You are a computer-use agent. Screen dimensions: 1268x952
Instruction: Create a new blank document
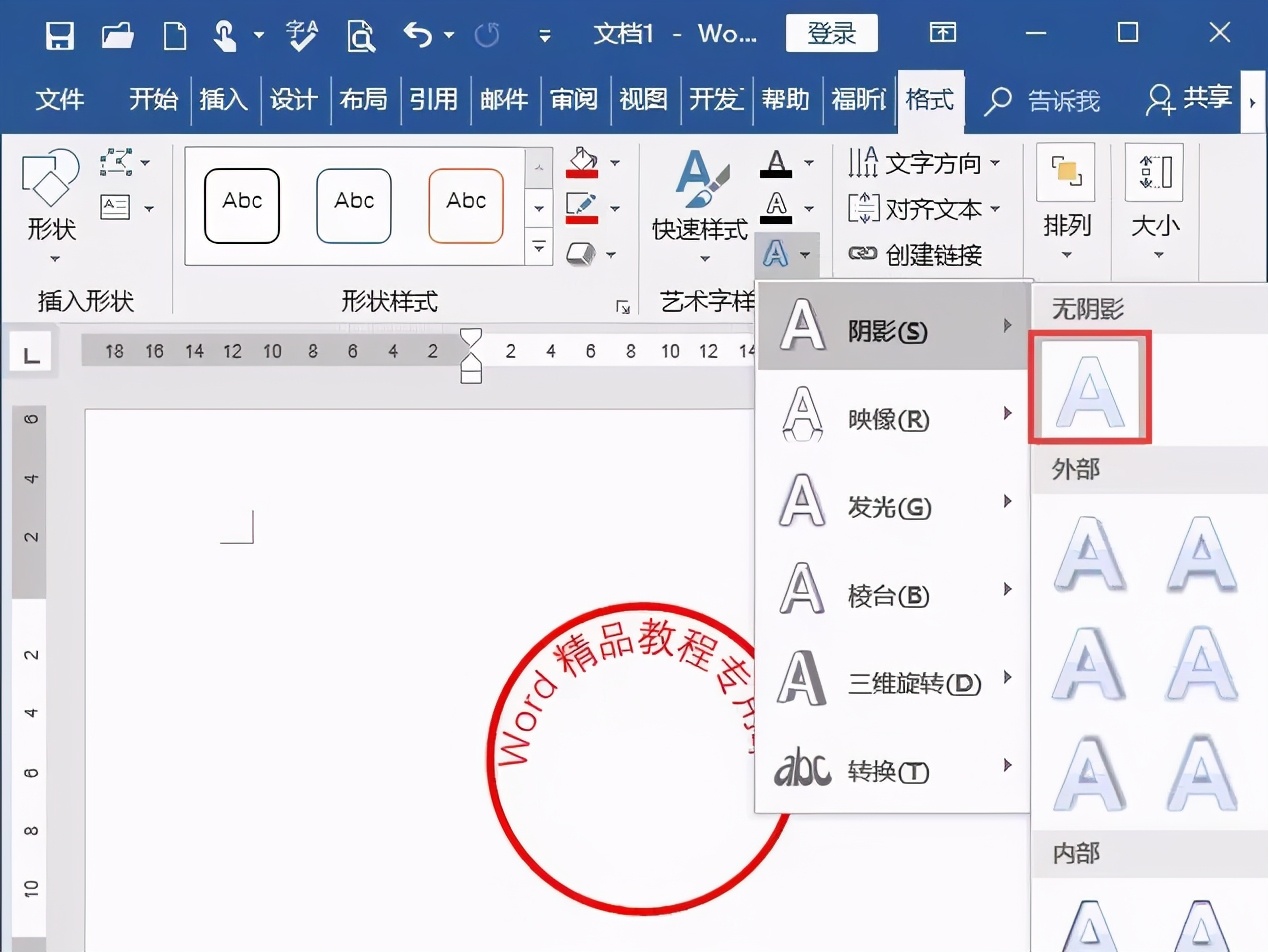click(175, 35)
